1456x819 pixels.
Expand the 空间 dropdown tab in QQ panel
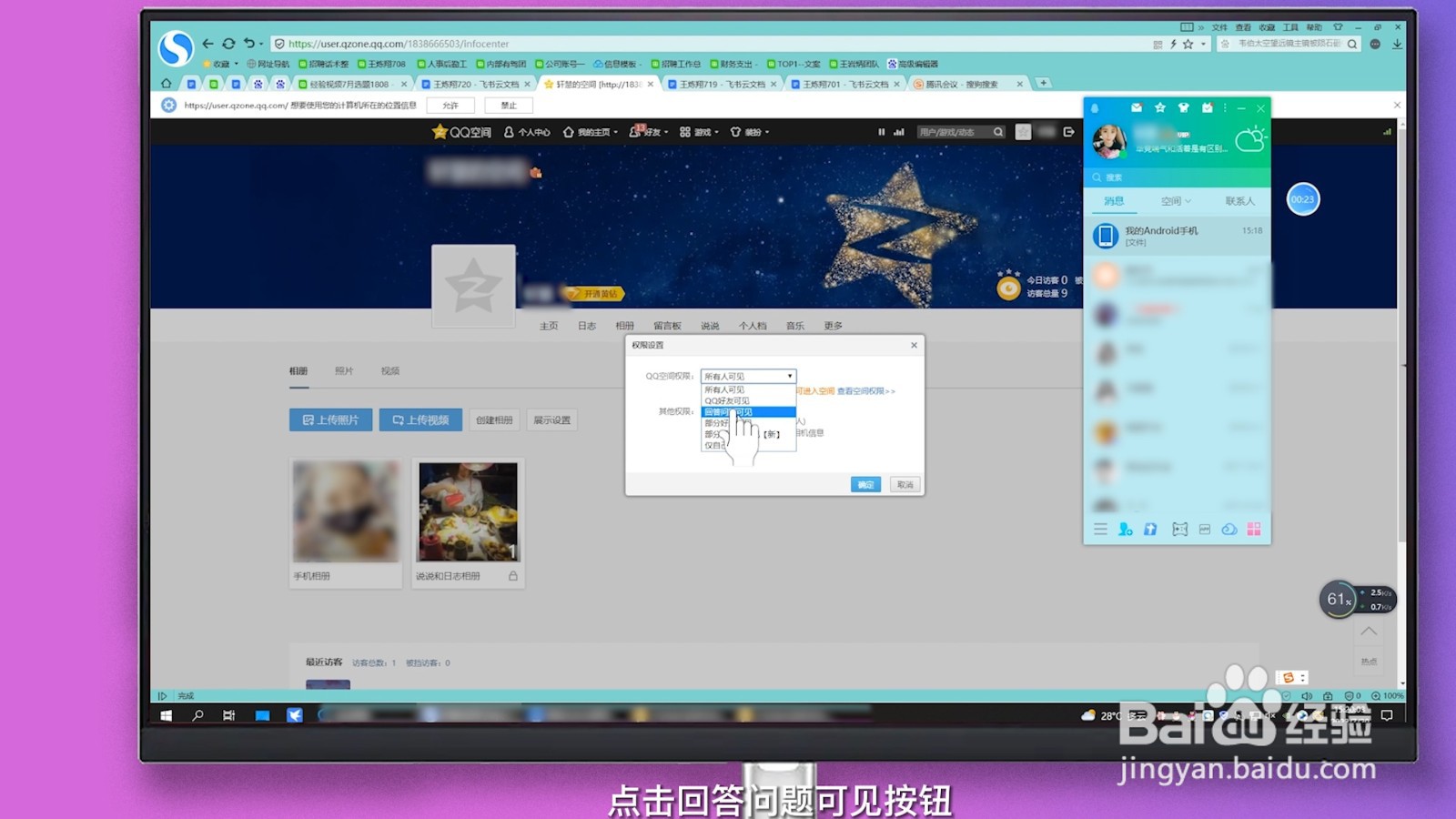(1176, 201)
